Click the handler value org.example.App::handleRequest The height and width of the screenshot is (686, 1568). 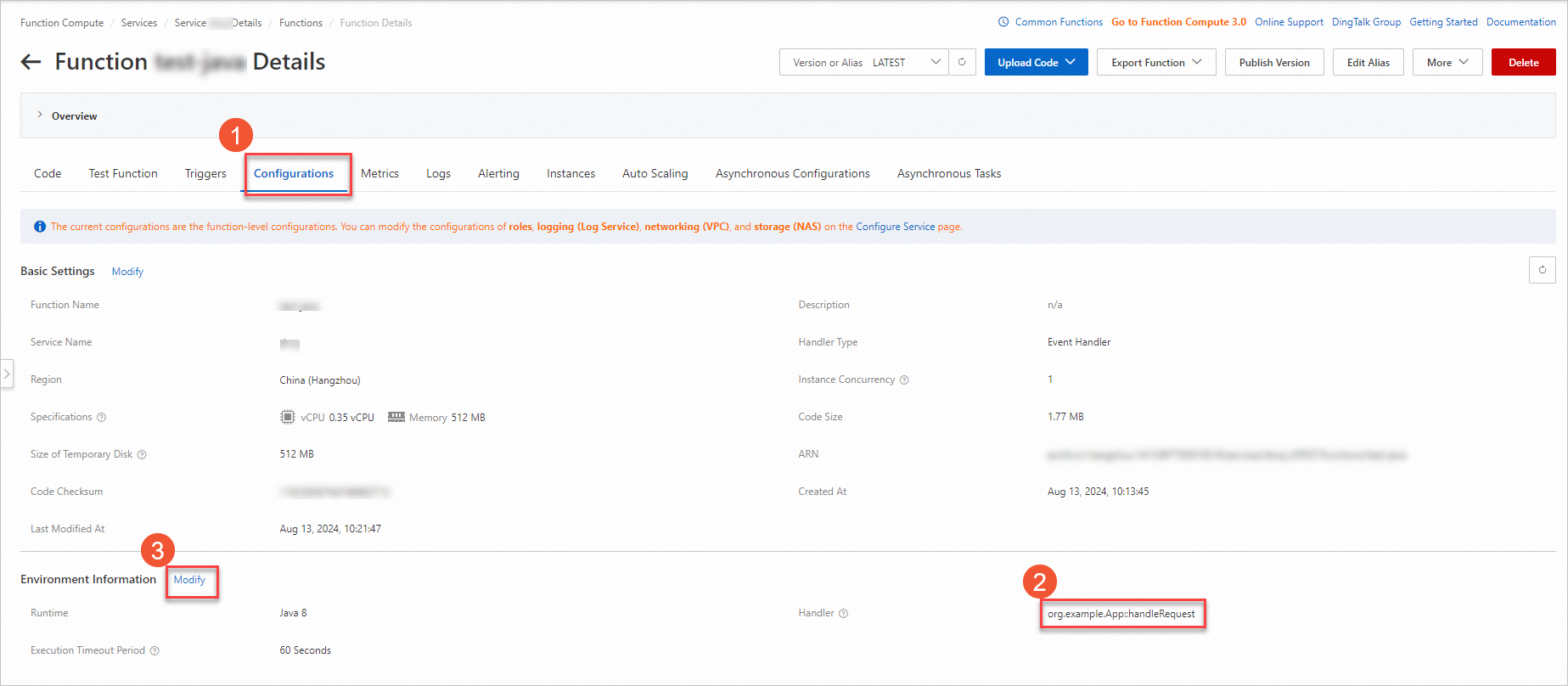pos(1121,614)
